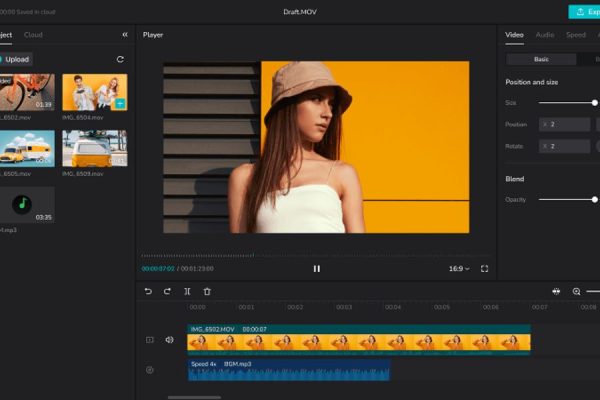Image resolution: width=600 pixels, height=400 pixels.
Task: Add IMG_6504.mov to timeline with plus
Action: [119, 103]
